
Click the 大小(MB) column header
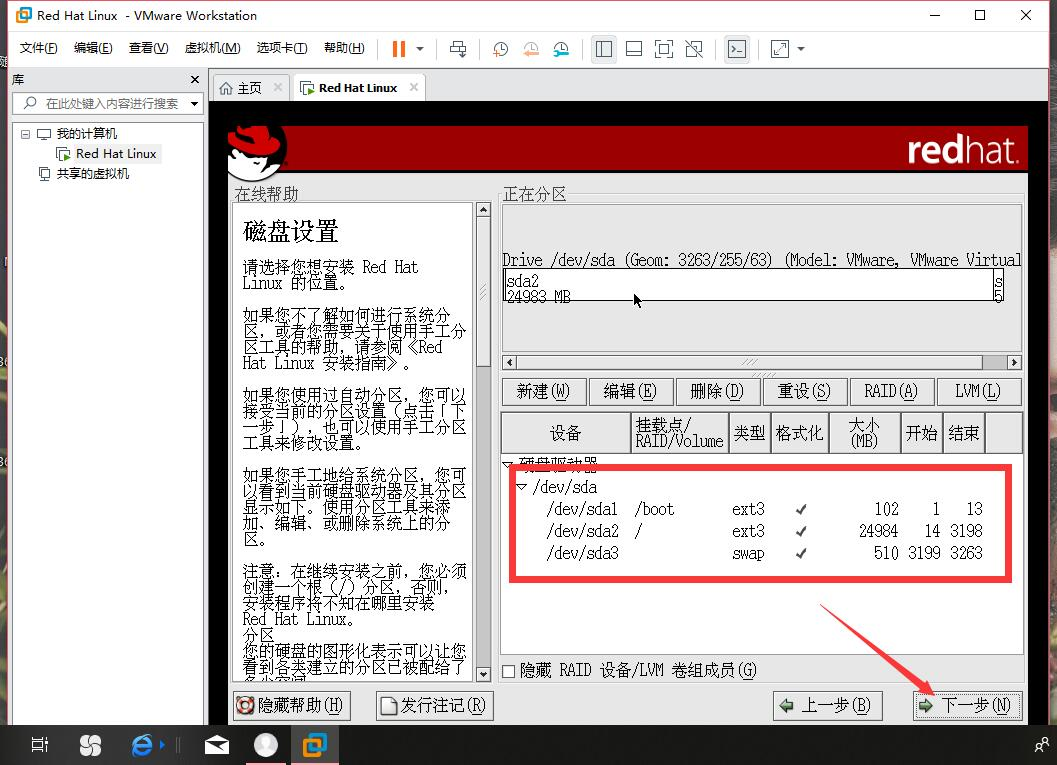[x=864, y=433]
